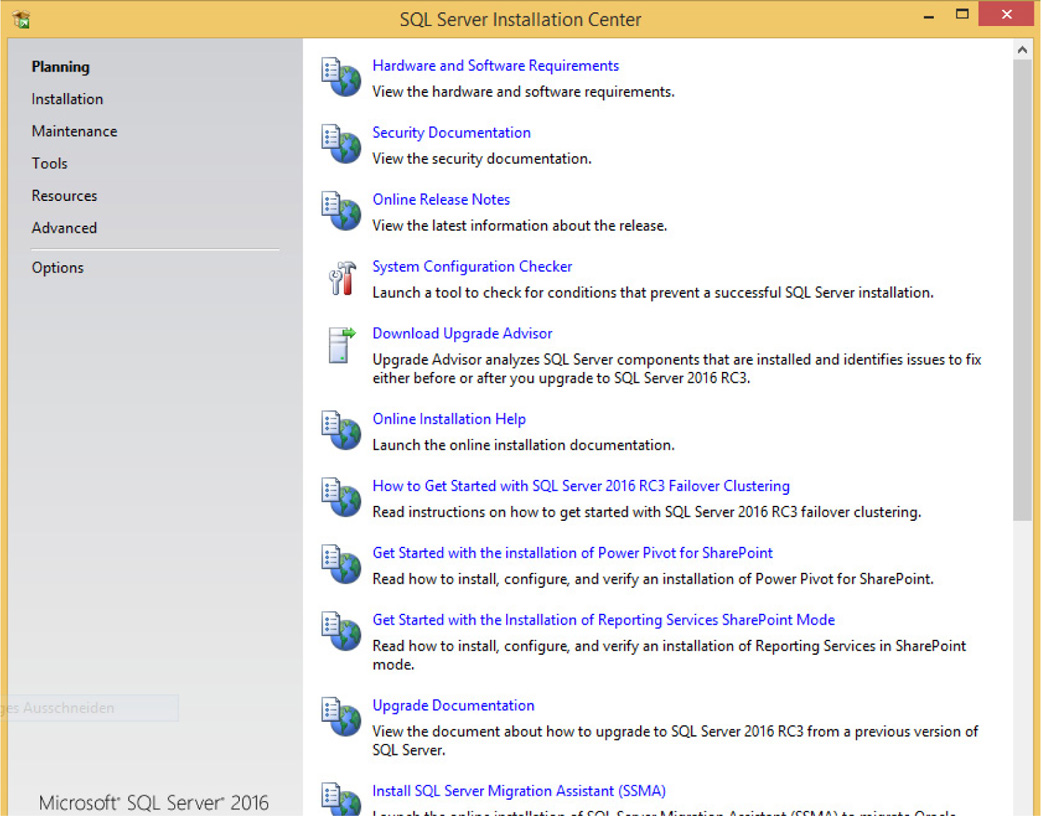Open the Failover Clustering getting started link

[x=581, y=486]
